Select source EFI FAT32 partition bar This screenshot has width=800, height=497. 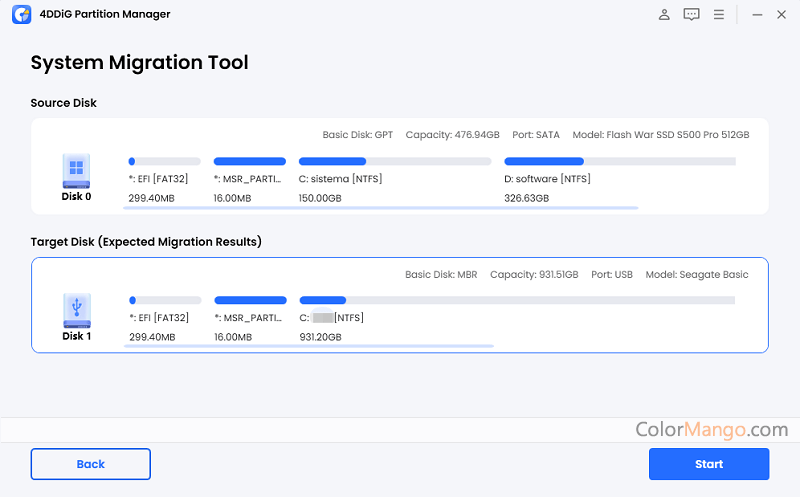coord(164,161)
